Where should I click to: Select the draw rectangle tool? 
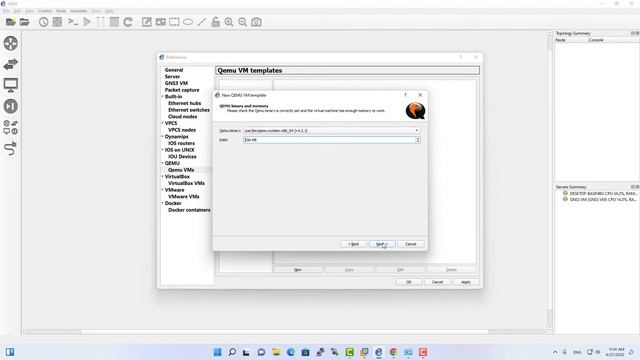174,22
